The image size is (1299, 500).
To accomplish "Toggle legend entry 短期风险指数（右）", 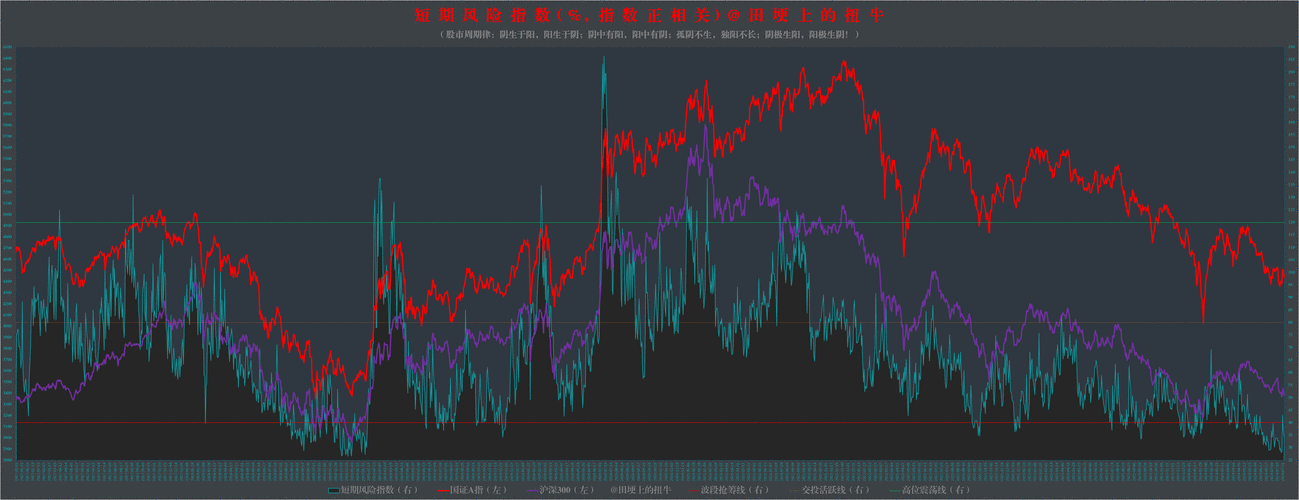I will click(x=372, y=490).
